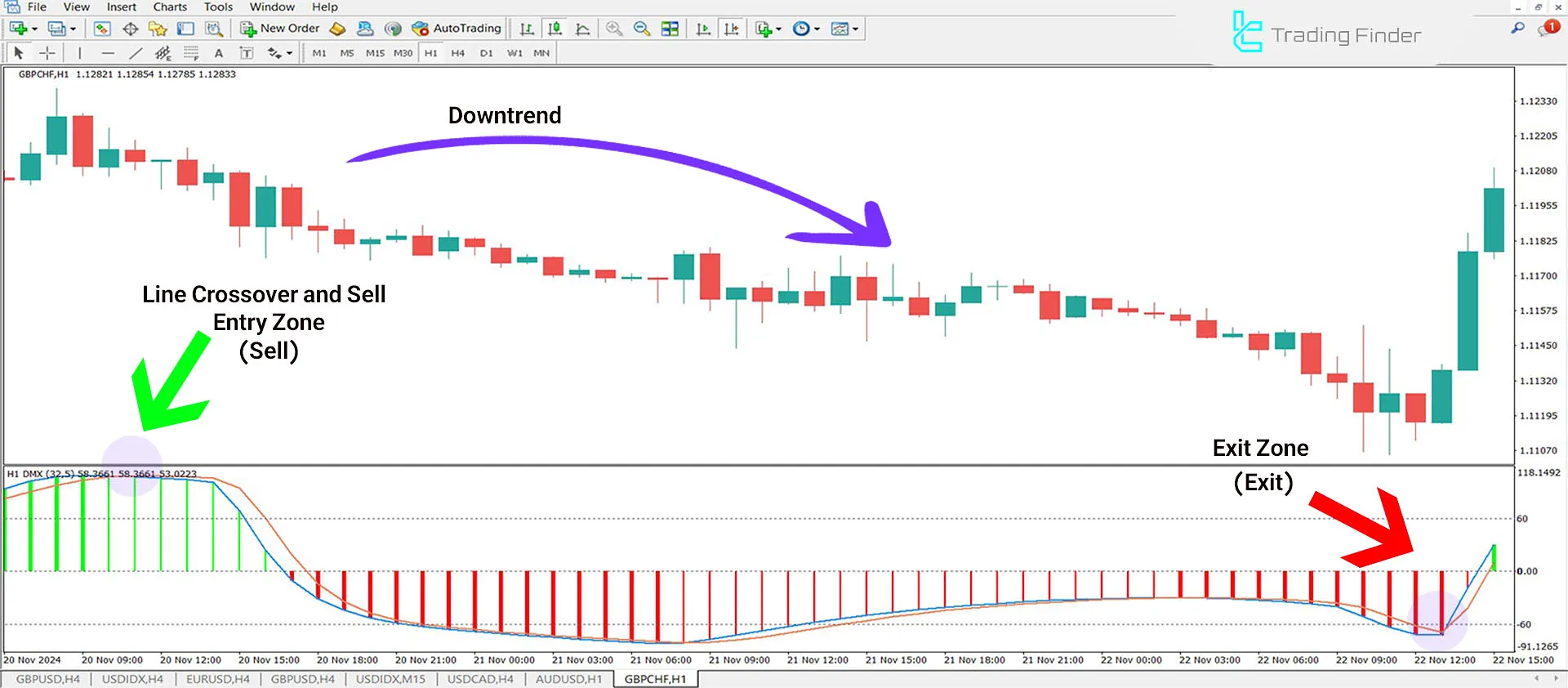The height and width of the screenshot is (688, 1568).
Task: Select the equidistant channel tool
Action: (x=163, y=53)
